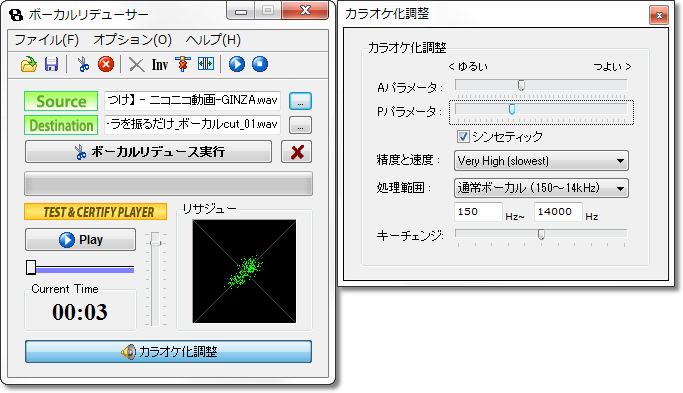Viewport: 683px width, 393px height.
Task: Browse for the Destination file
Action: click(300, 125)
